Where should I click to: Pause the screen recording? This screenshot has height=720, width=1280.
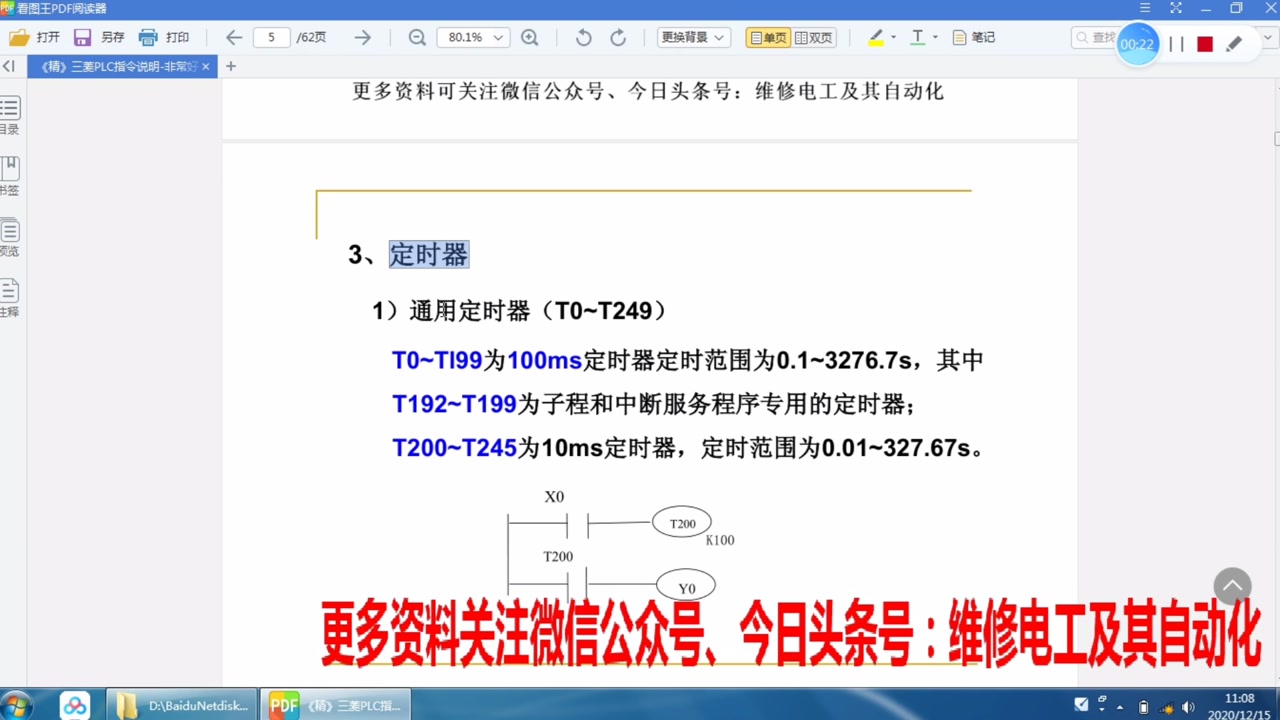[1177, 44]
